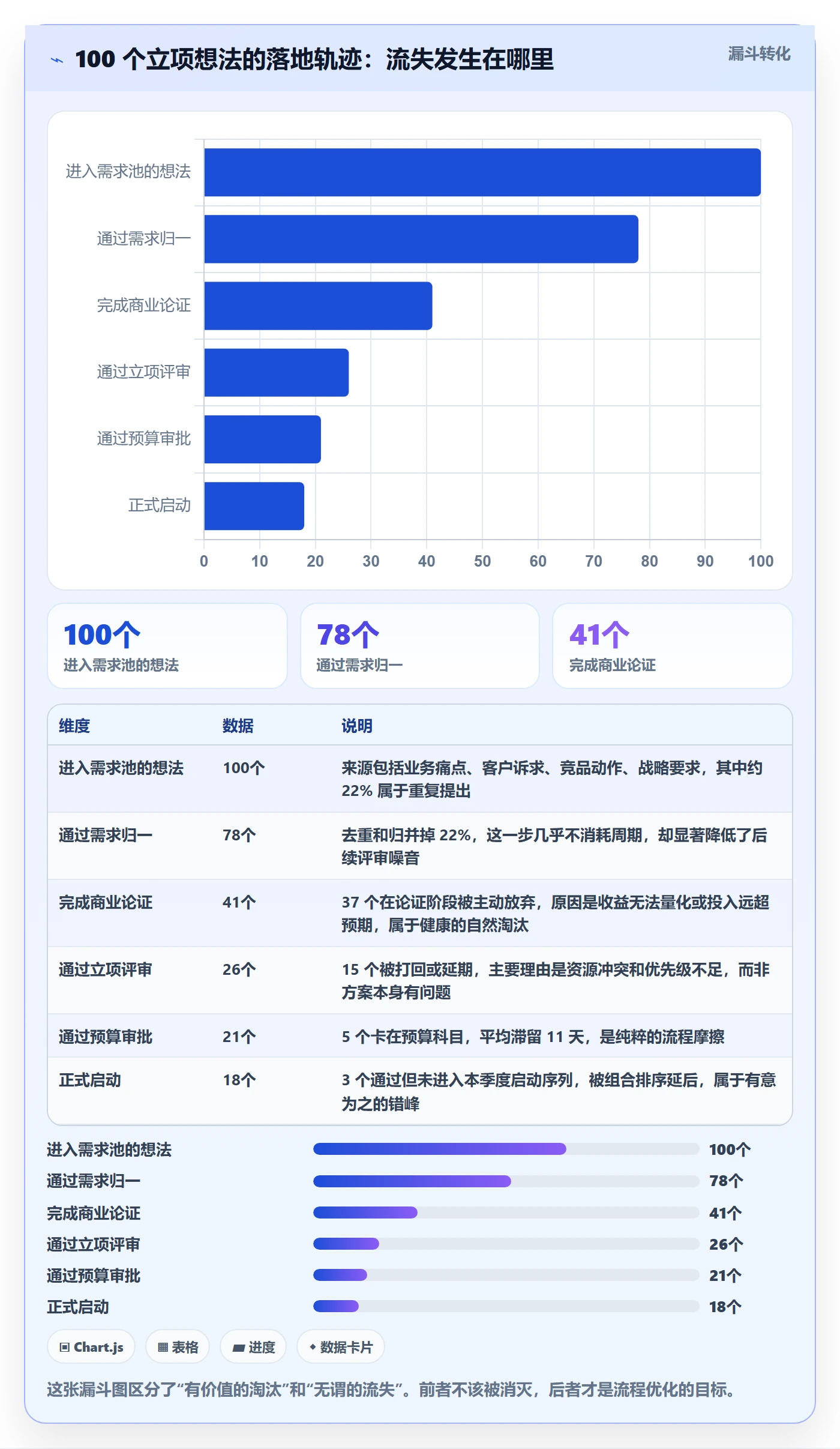Click the description starting 37 个在论证阶段
The width and height of the screenshot is (840, 1449).
click(556, 914)
